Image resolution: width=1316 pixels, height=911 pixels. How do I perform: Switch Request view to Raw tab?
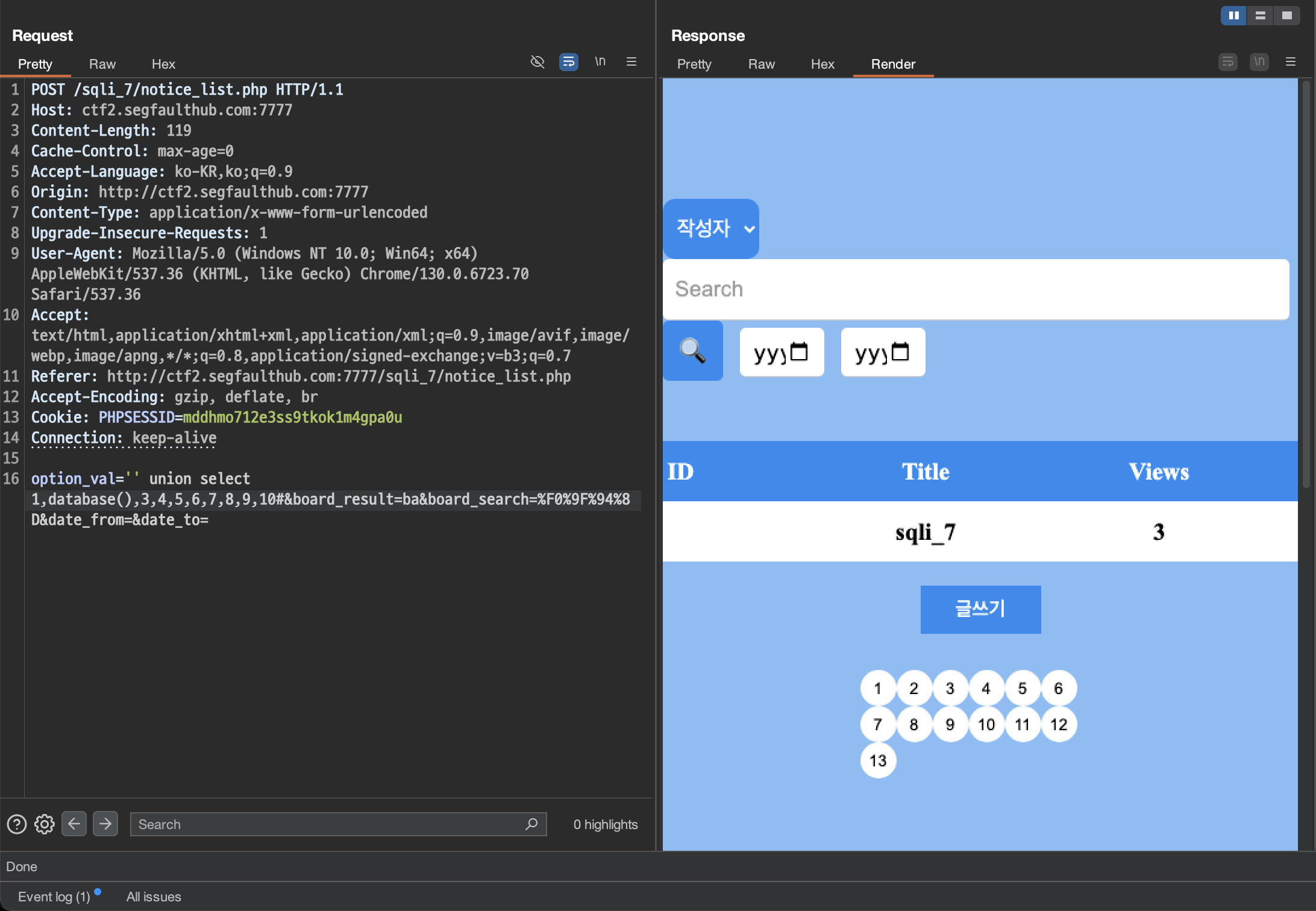[102, 64]
